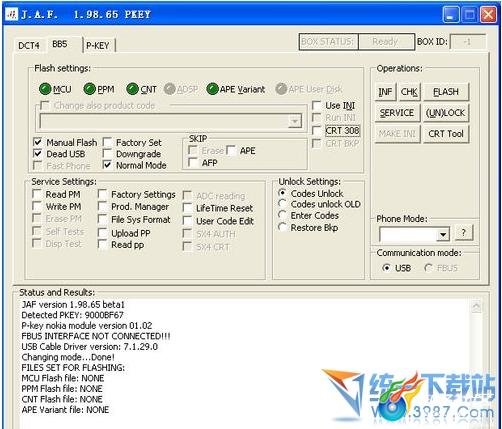Click 'JAF version 1.98.65 beta1' log line
The width and height of the screenshot is (502, 429).
tap(73, 304)
